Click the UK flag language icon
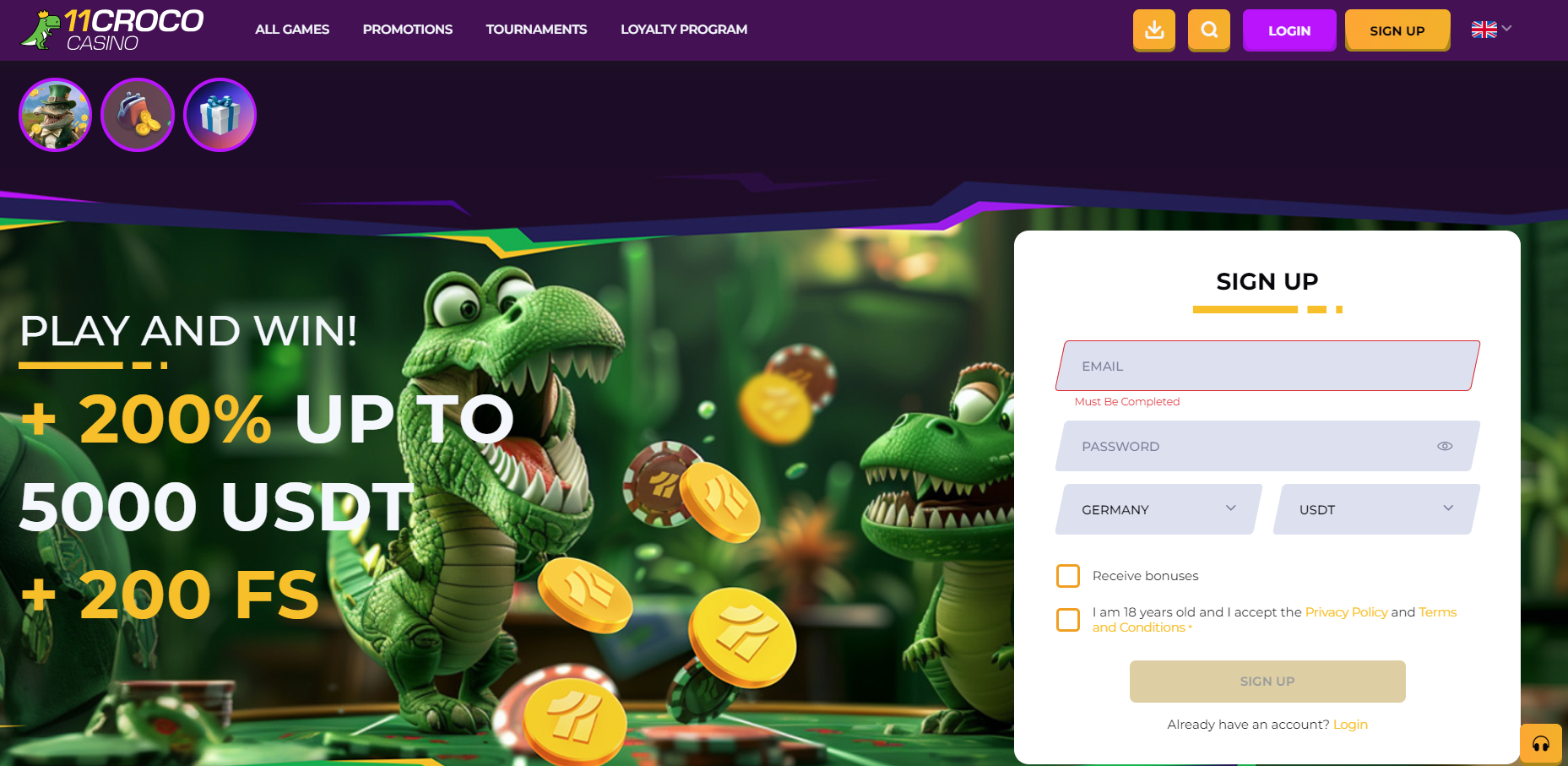1568x766 pixels. 1484,30
